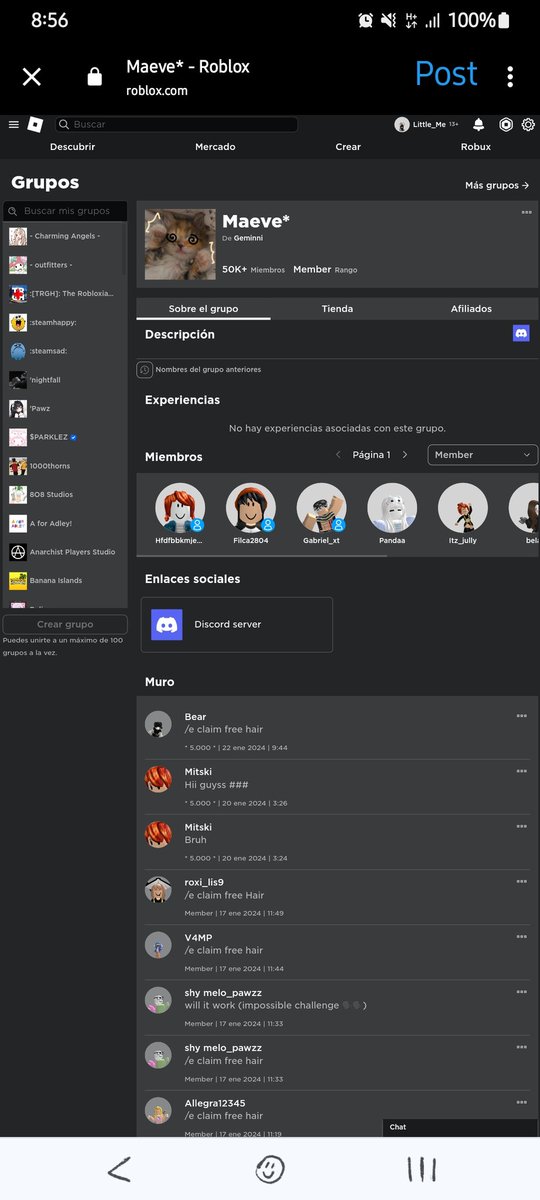The height and width of the screenshot is (1200, 540).
Task: Open options menu on V4MP's wall post
Action: (x=521, y=936)
